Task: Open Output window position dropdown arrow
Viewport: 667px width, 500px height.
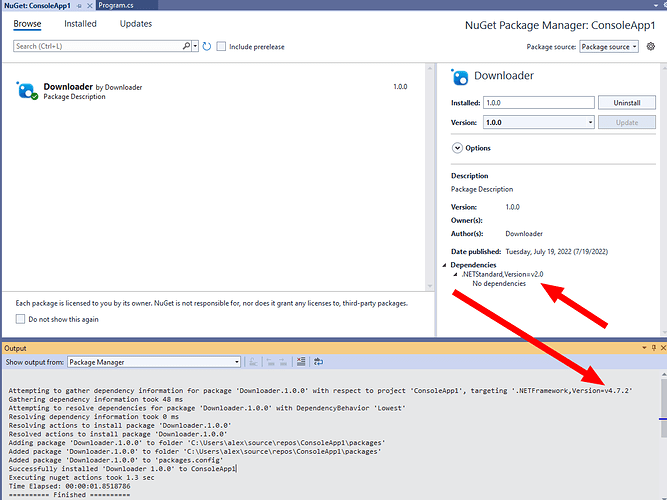Action: [644, 348]
